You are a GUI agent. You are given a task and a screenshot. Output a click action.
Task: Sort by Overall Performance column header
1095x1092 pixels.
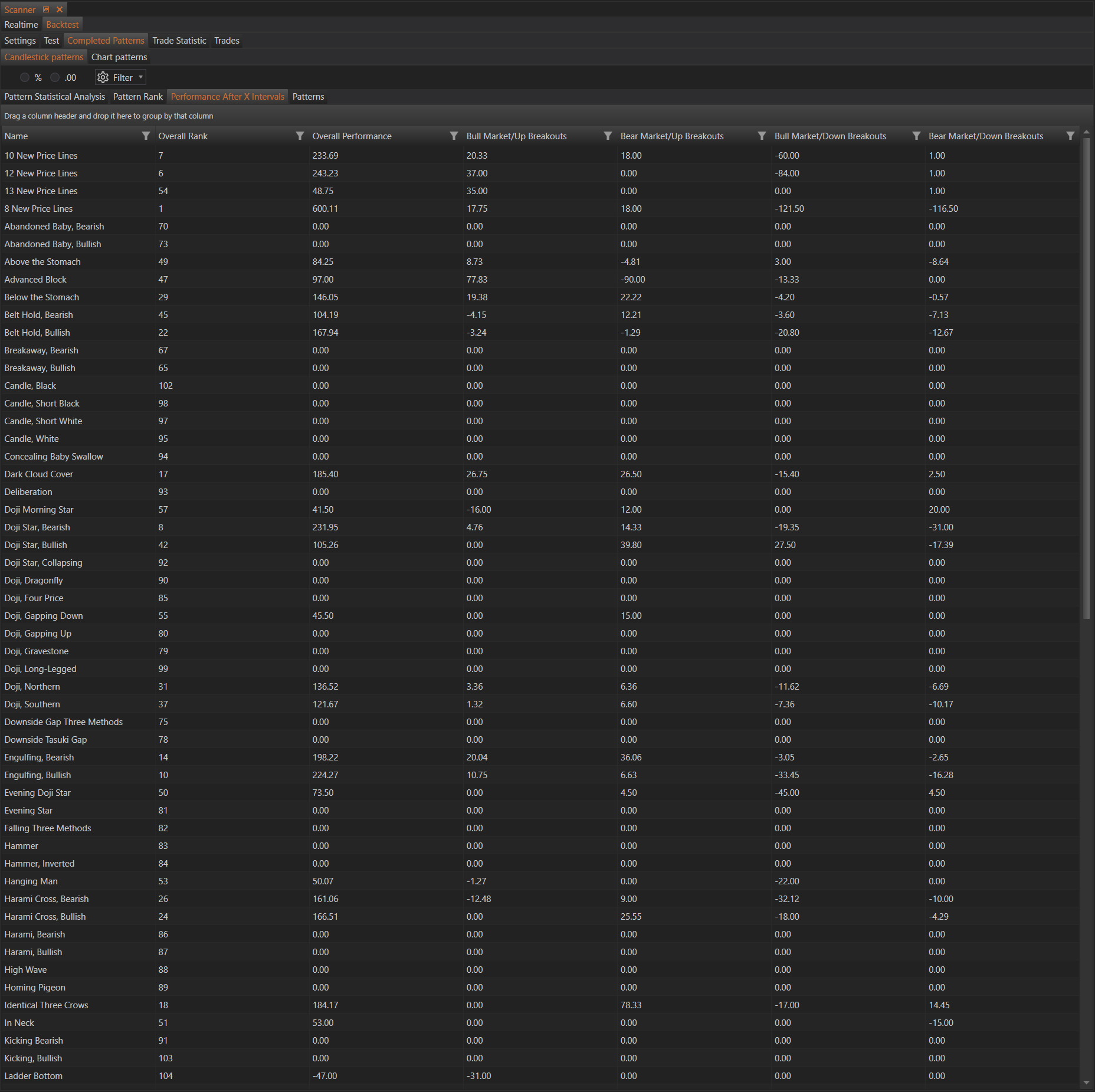[x=352, y=136]
